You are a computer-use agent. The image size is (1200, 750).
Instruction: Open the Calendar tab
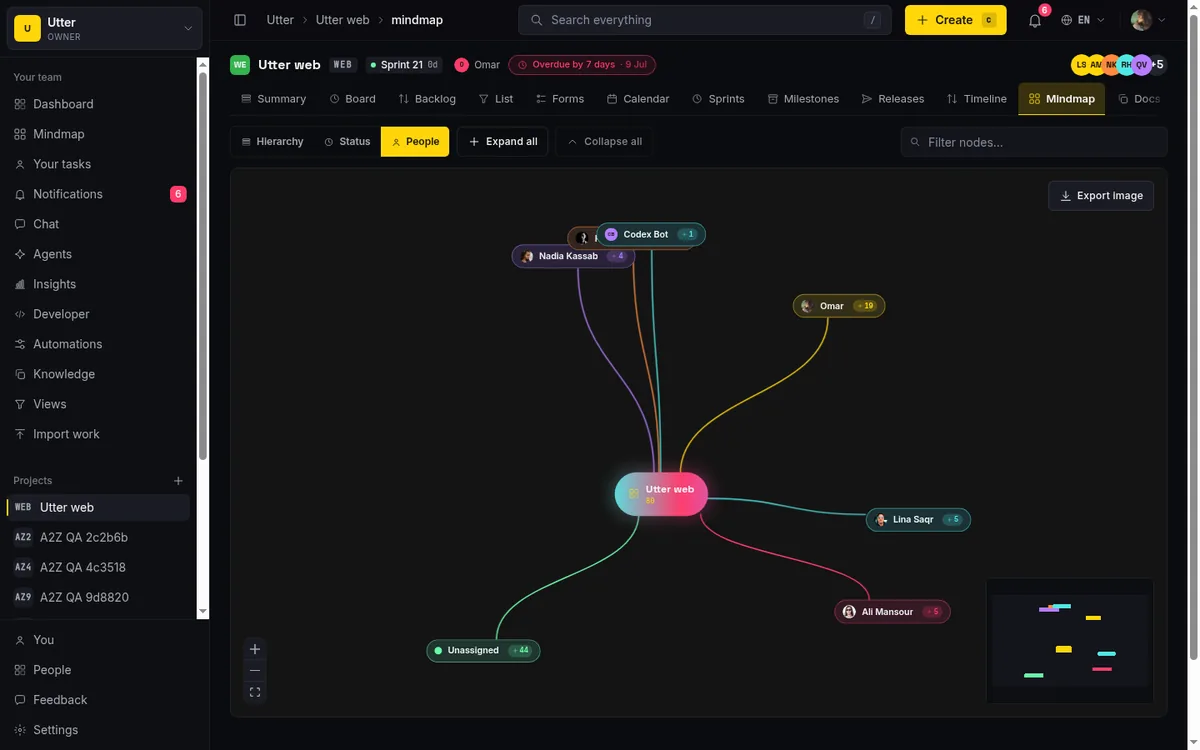pos(638,99)
